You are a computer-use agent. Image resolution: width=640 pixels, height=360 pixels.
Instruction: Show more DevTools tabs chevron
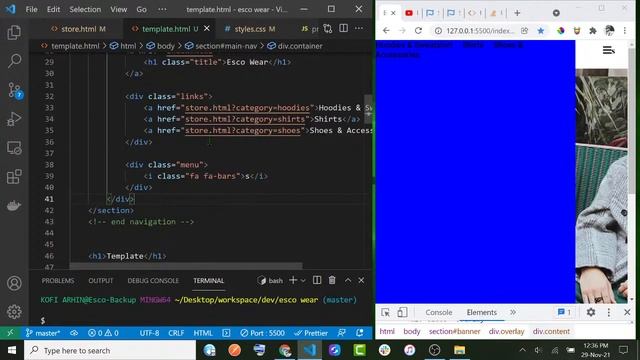click(513, 312)
